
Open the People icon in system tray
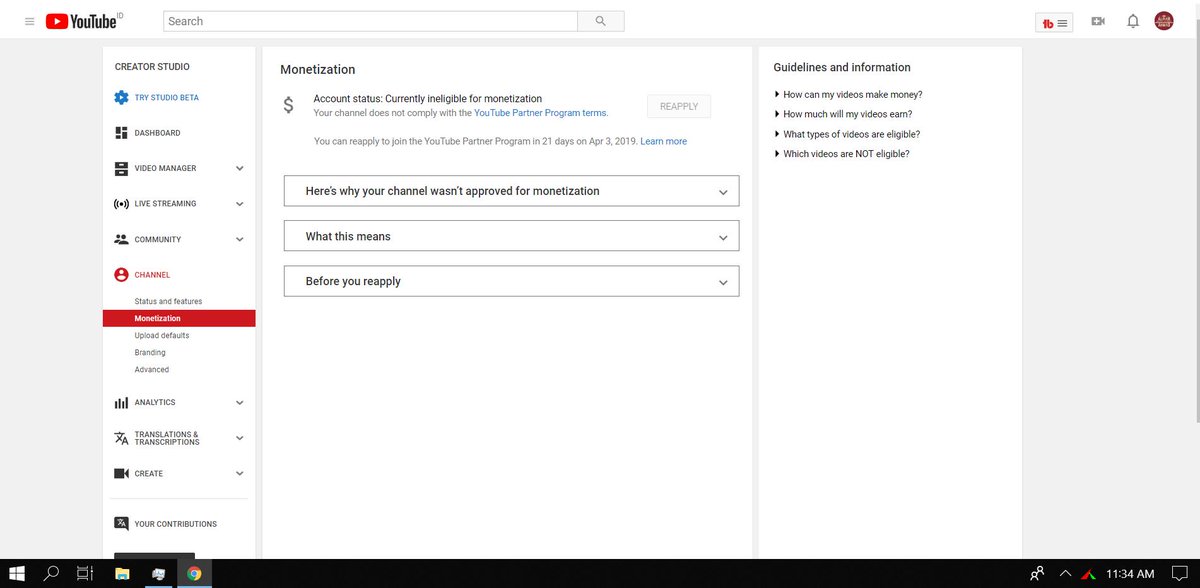pyautogui.click(x=1037, y=574)
